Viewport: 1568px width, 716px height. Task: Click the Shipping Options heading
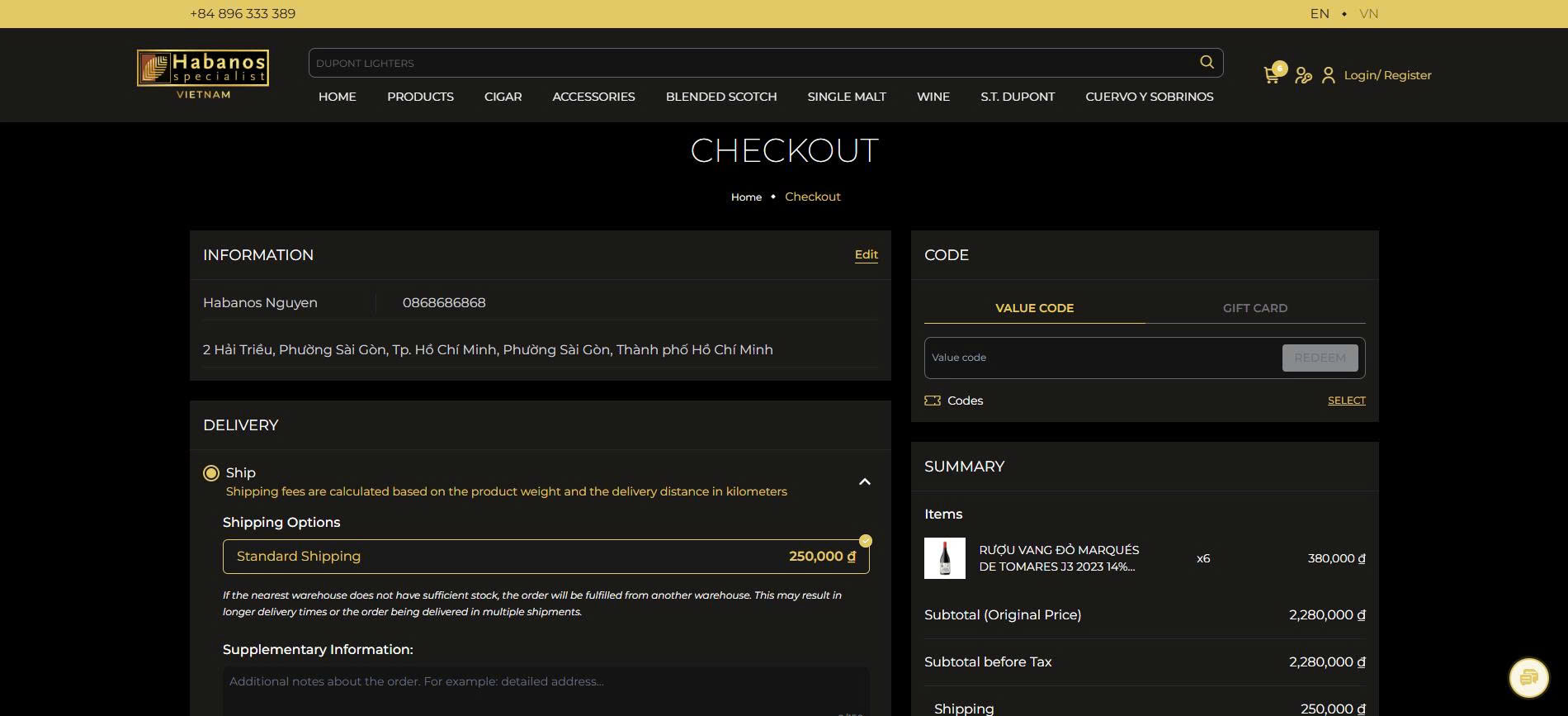[x=281, y=523]
